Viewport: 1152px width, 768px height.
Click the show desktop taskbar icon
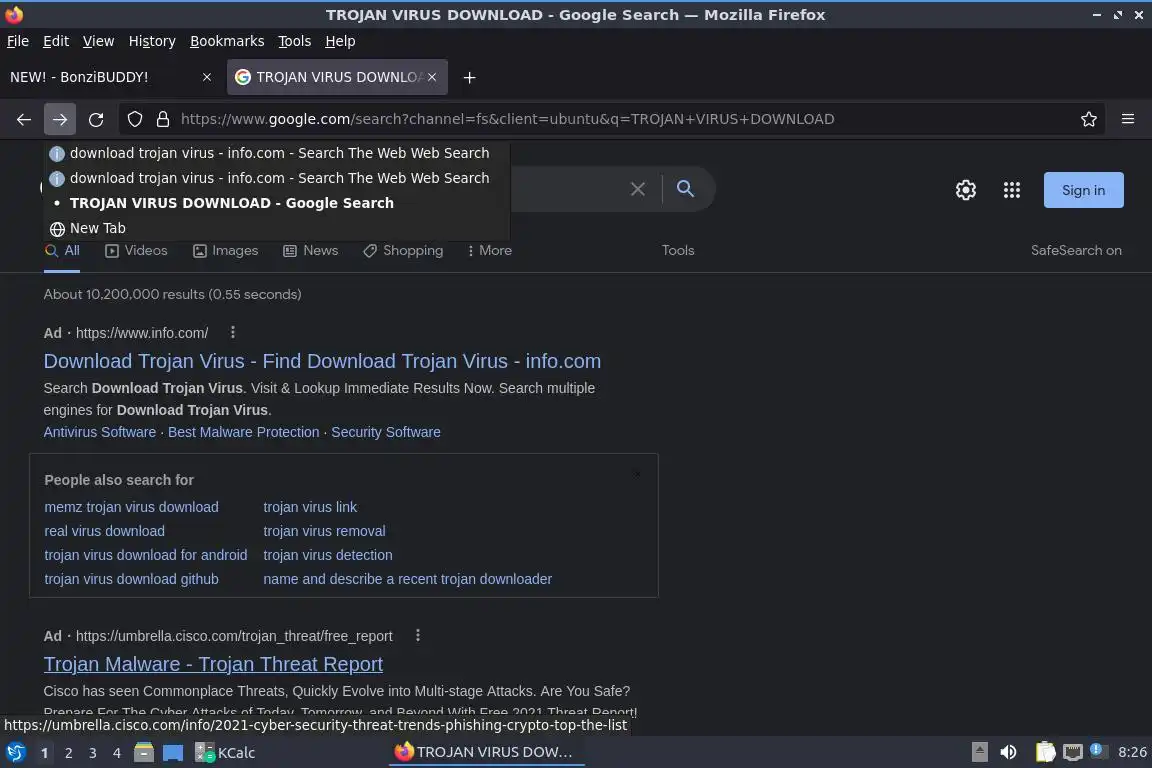click(x=173, y=753)
